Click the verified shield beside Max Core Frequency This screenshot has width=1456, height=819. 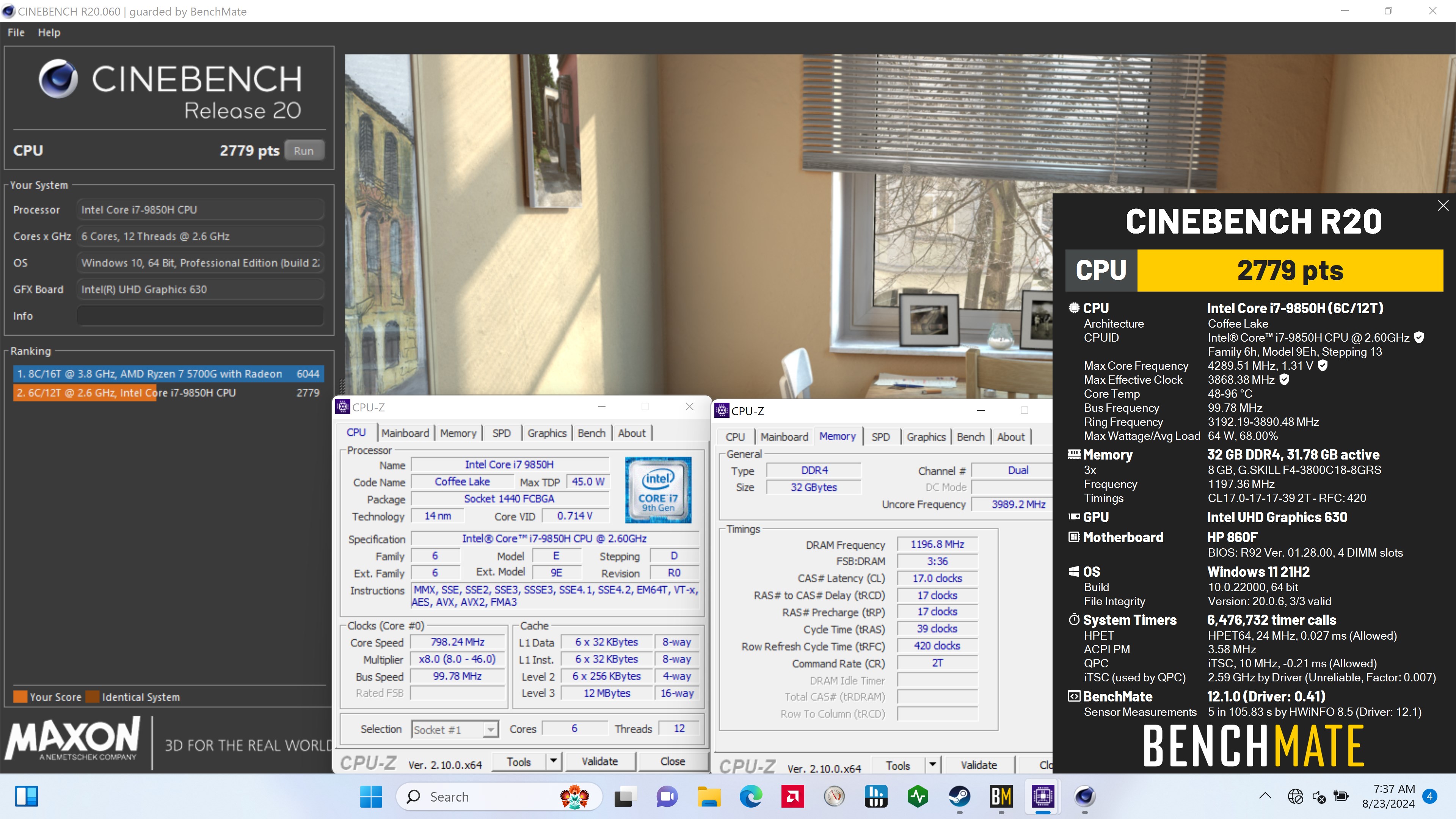point(1323,366)
